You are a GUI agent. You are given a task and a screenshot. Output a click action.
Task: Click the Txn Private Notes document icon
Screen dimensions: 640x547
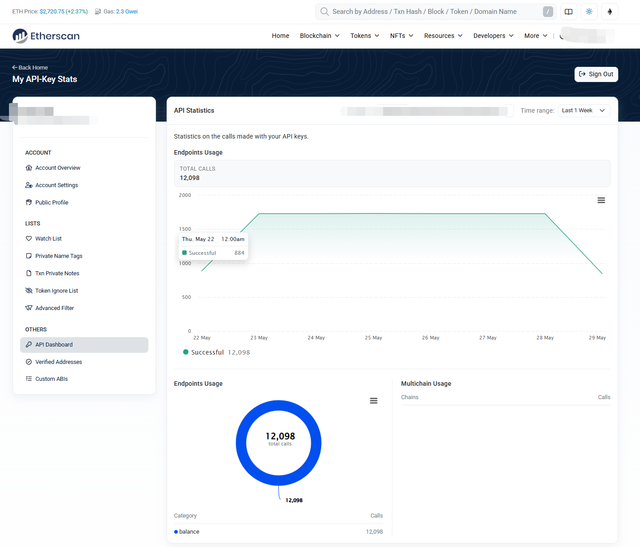29,273
